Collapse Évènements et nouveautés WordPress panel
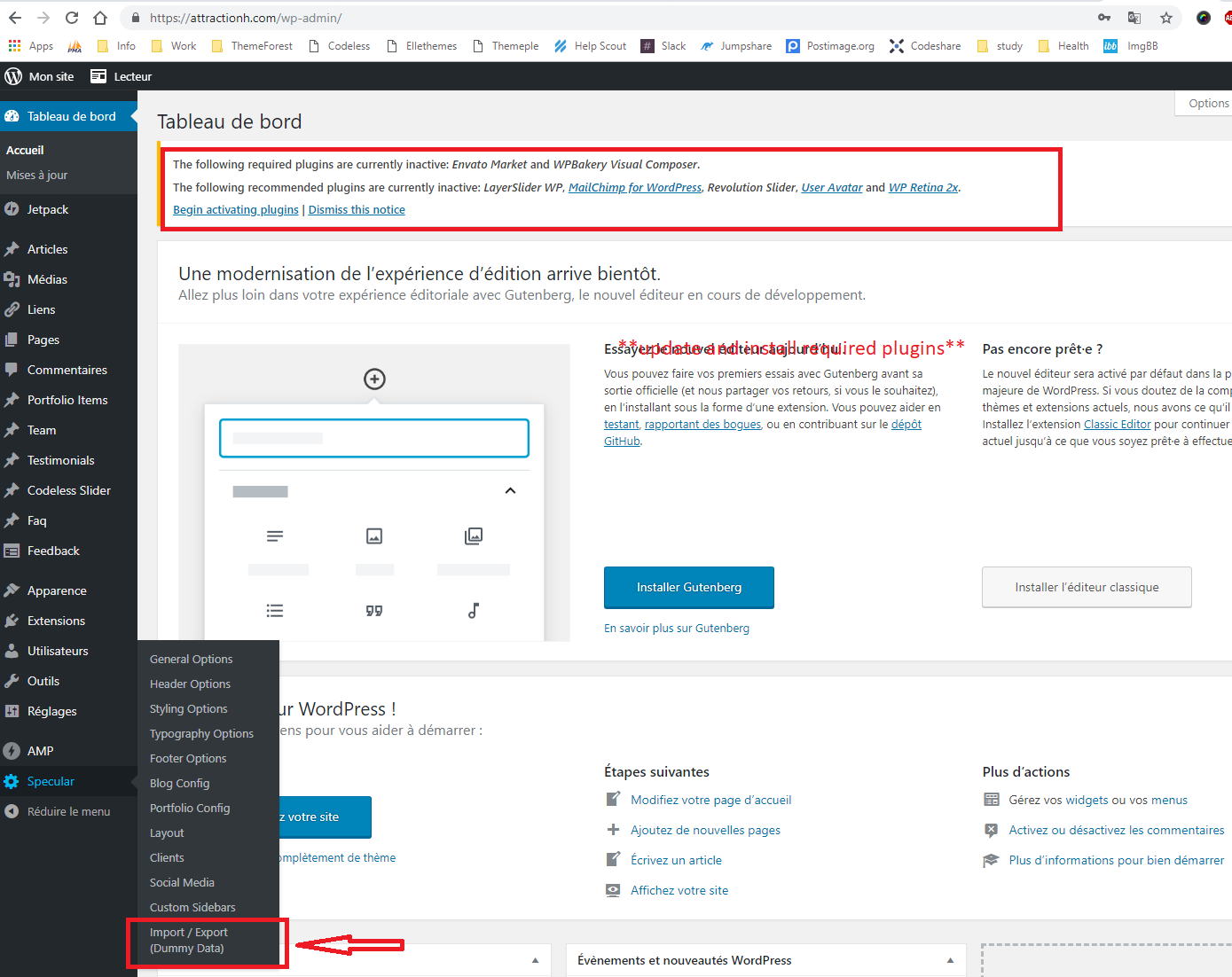 tap(950, 960)
